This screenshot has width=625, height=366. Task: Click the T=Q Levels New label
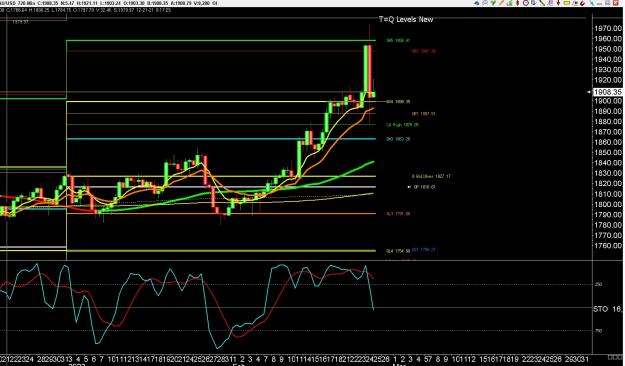coord(406,19)
